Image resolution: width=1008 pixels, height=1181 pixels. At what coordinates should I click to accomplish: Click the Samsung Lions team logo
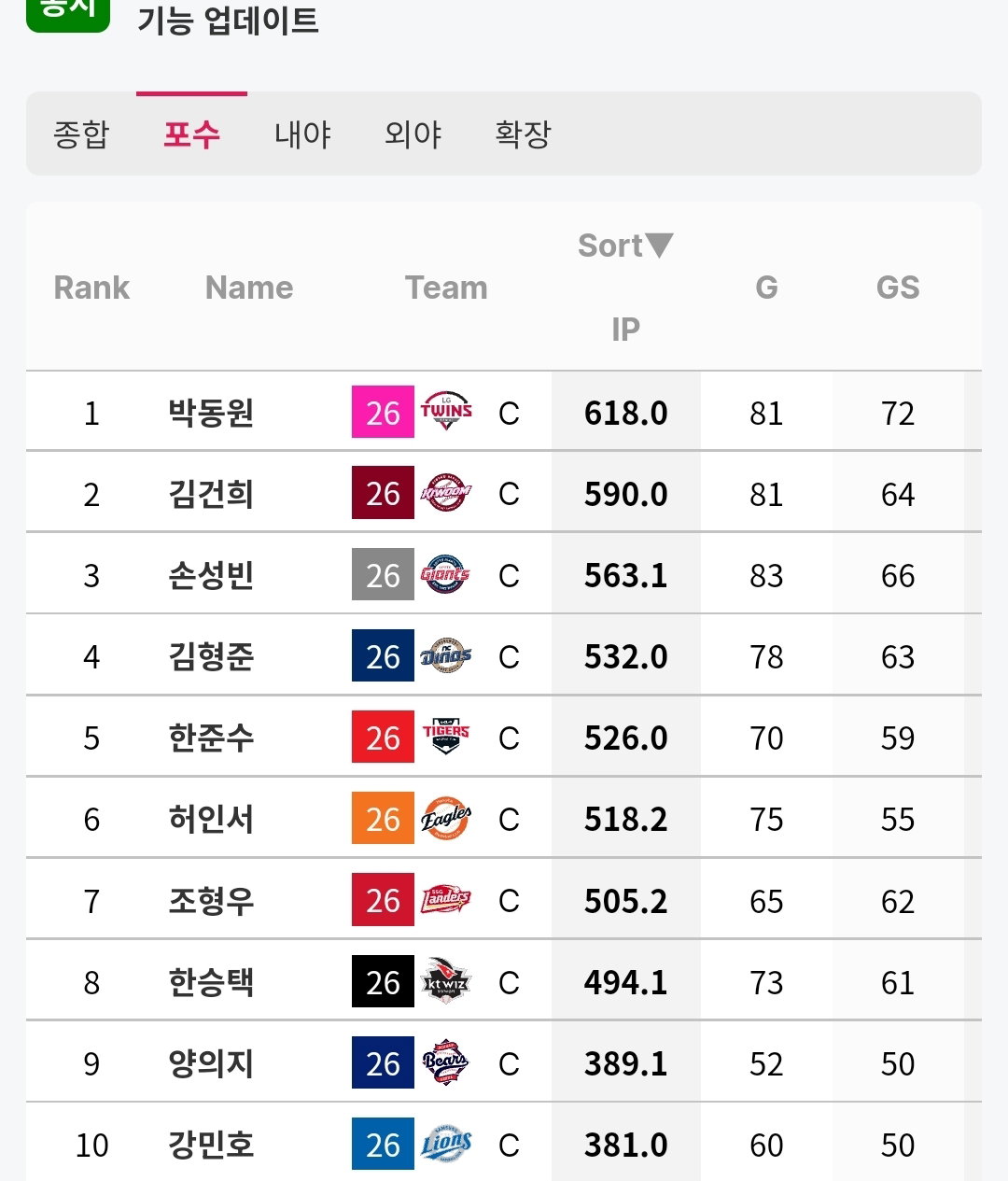pyautogui.click(x=446, y=1144)
